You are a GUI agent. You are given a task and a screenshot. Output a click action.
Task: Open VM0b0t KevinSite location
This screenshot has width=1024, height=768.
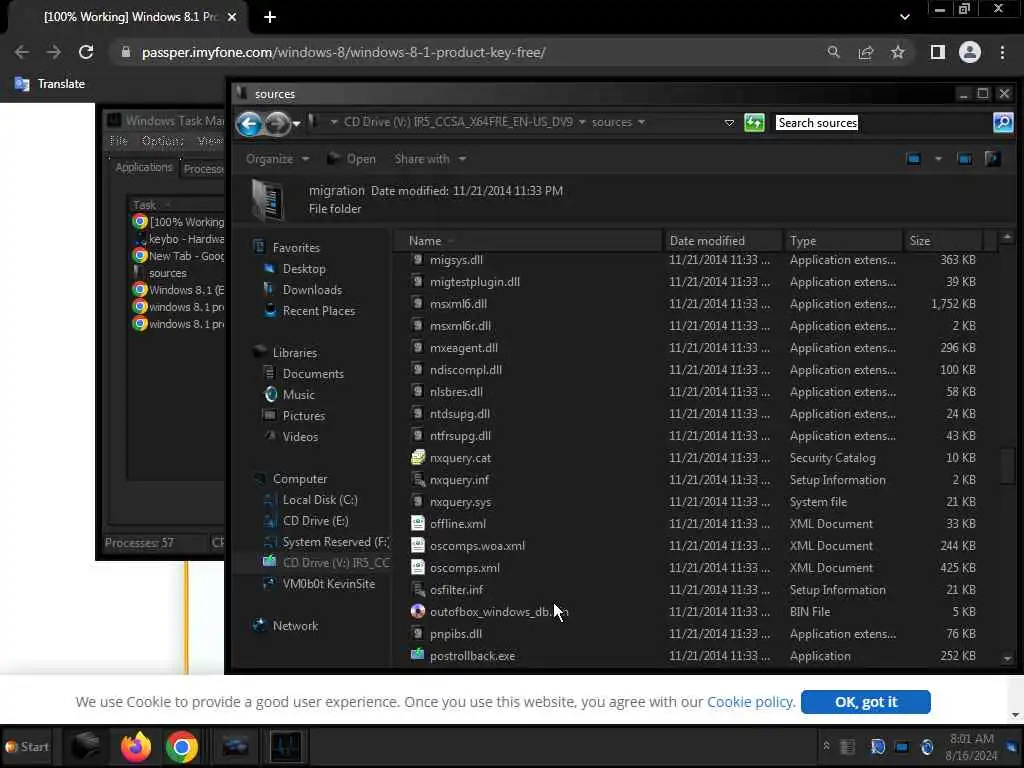coord(328,584)
